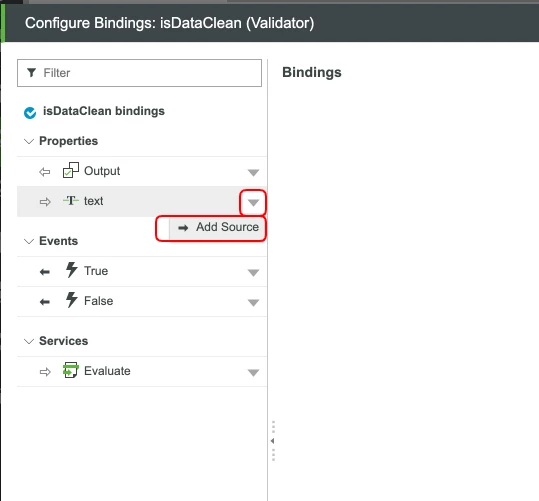539x501 pixels.
Task: Open the Evaluate service dropdown arrow
Action: (253, 373)
